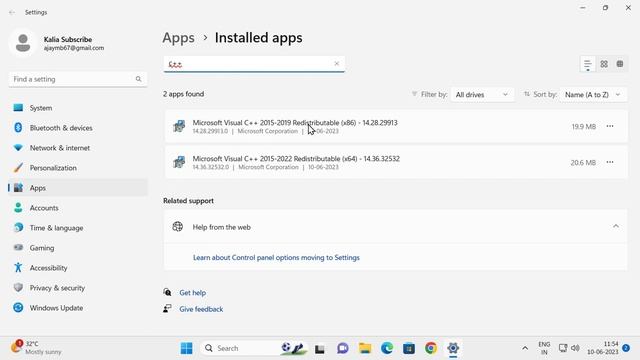This screenshot has width=640, height=360.
Task: Open Privacy & security settings
Action: pos(78,288)
